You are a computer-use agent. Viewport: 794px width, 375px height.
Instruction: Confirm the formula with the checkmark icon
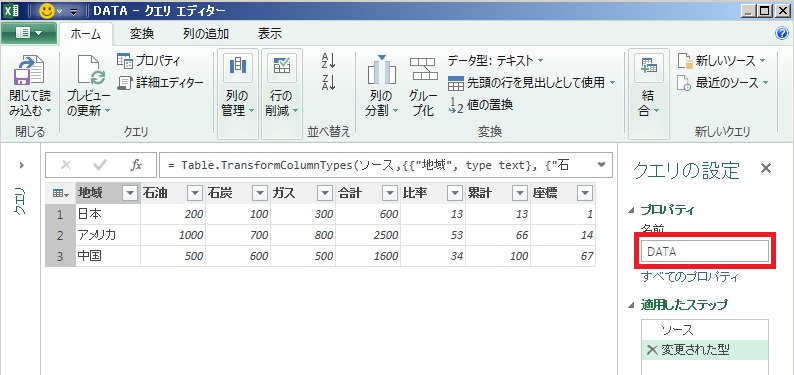click(100, 165)
